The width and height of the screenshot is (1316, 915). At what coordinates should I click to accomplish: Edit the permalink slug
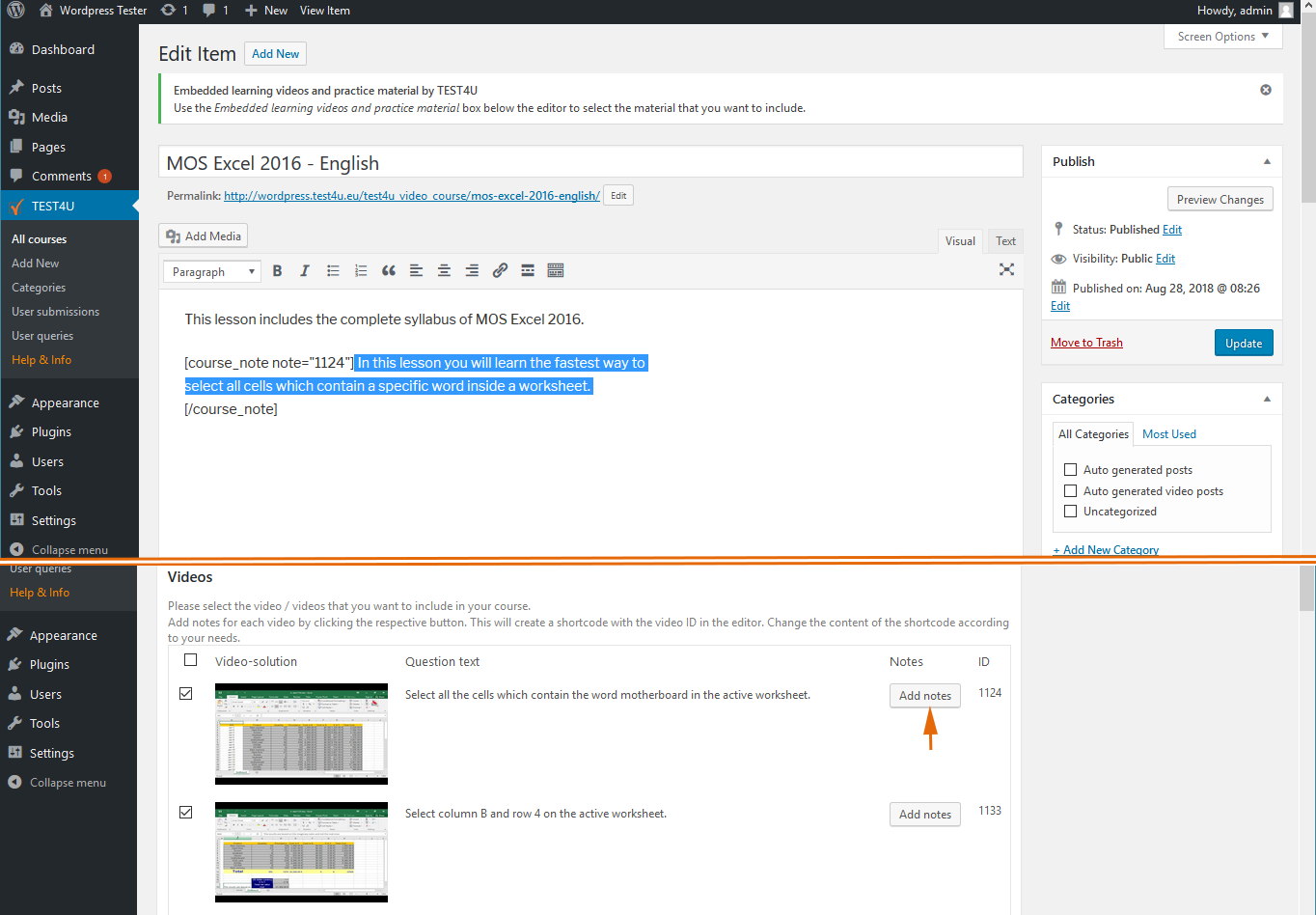click(618, 196)
